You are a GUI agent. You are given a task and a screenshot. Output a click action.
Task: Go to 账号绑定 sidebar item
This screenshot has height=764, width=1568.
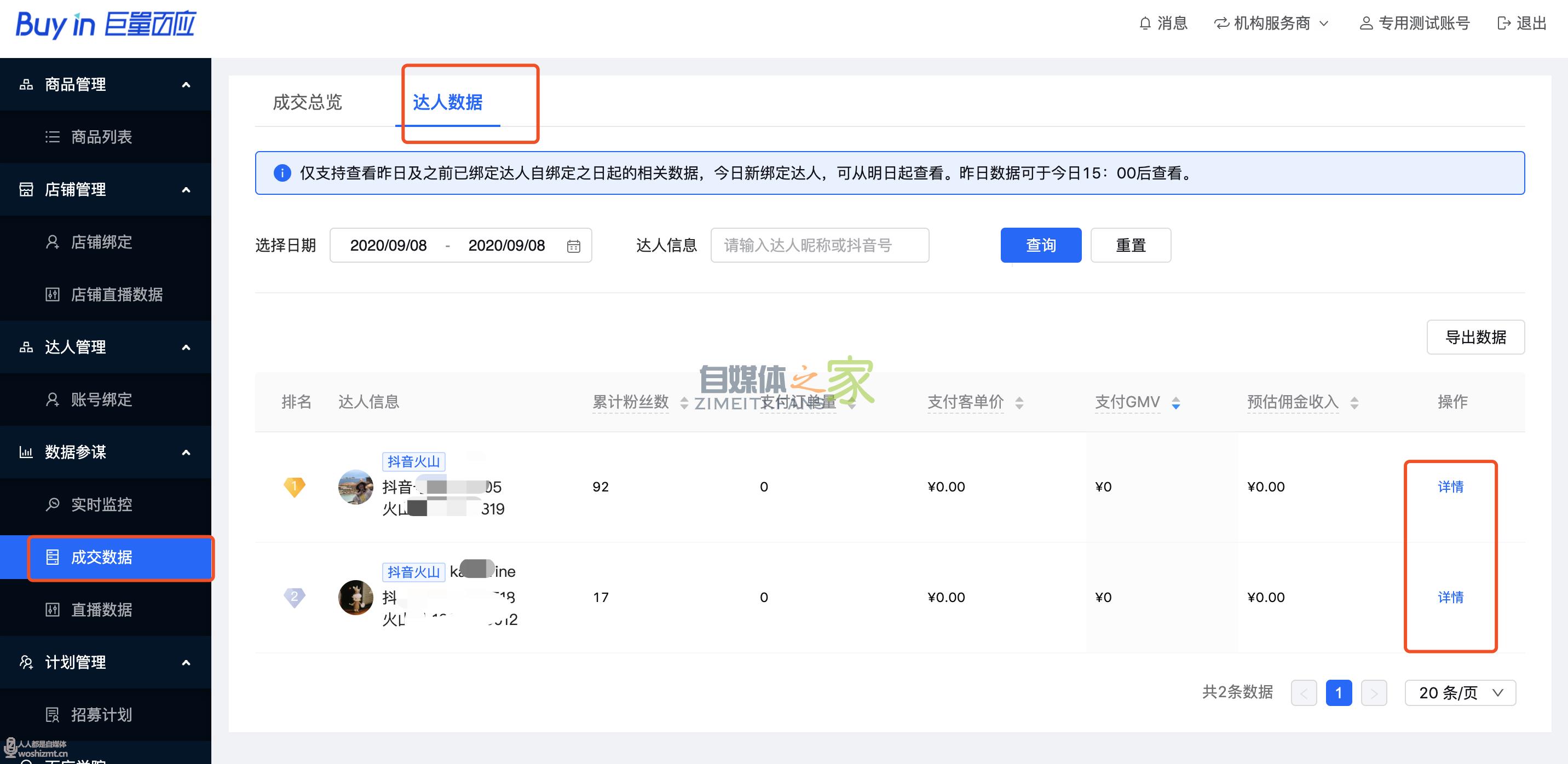coord(101,400)
